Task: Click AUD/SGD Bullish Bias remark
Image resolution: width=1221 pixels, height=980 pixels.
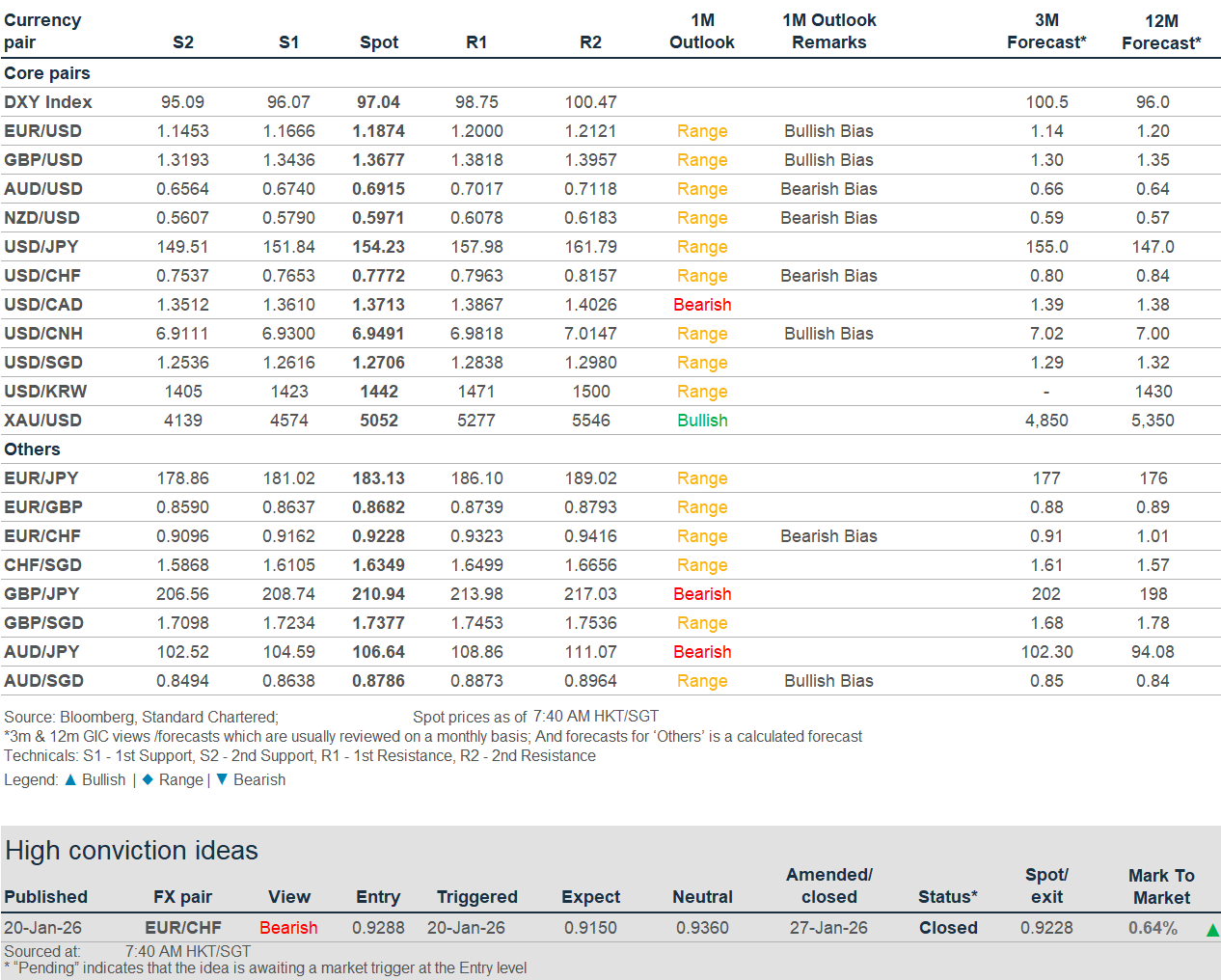Action: coord(828,681)
